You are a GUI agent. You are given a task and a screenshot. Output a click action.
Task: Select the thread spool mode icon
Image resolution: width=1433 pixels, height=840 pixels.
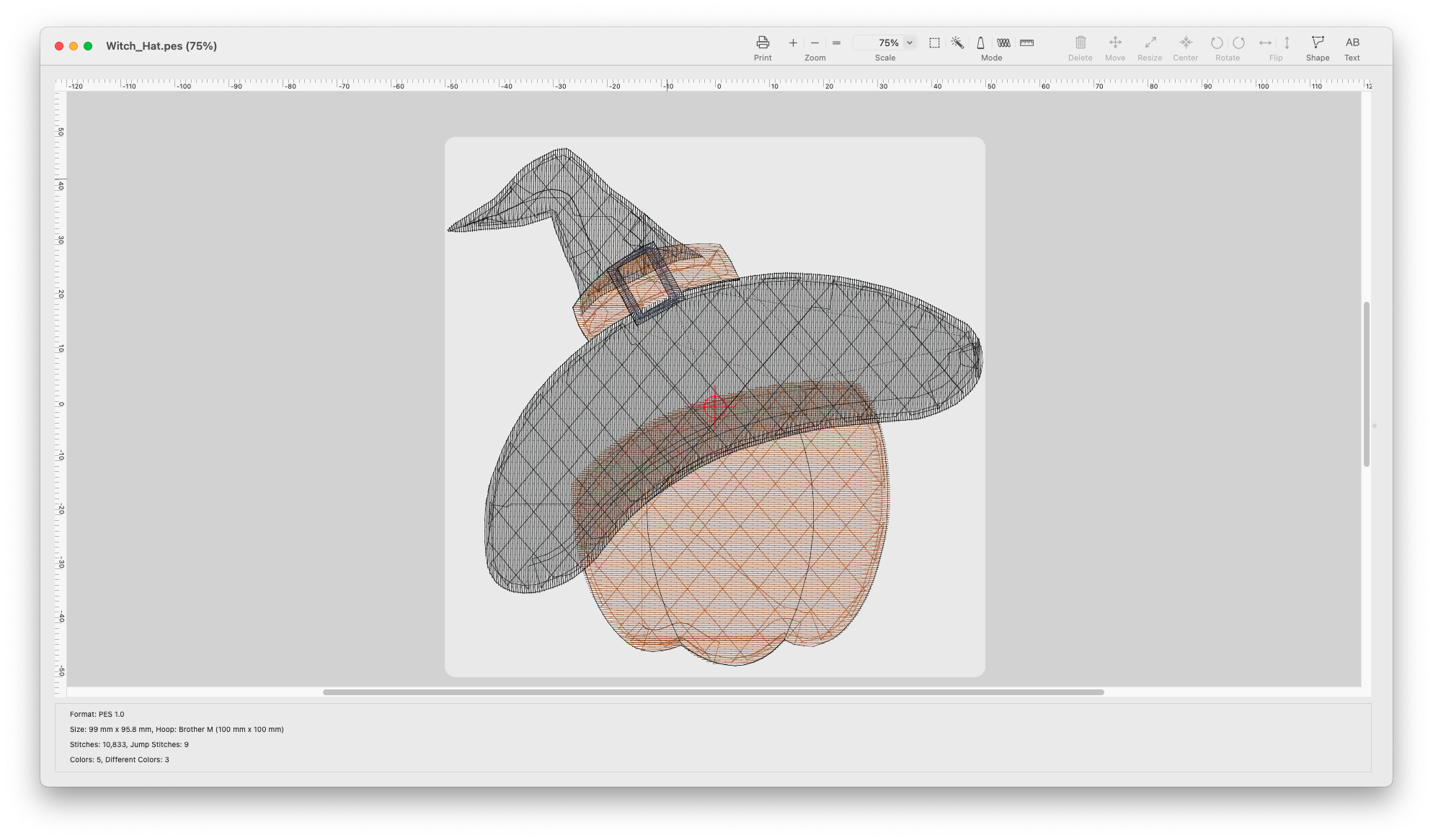[x=980, y=43]
